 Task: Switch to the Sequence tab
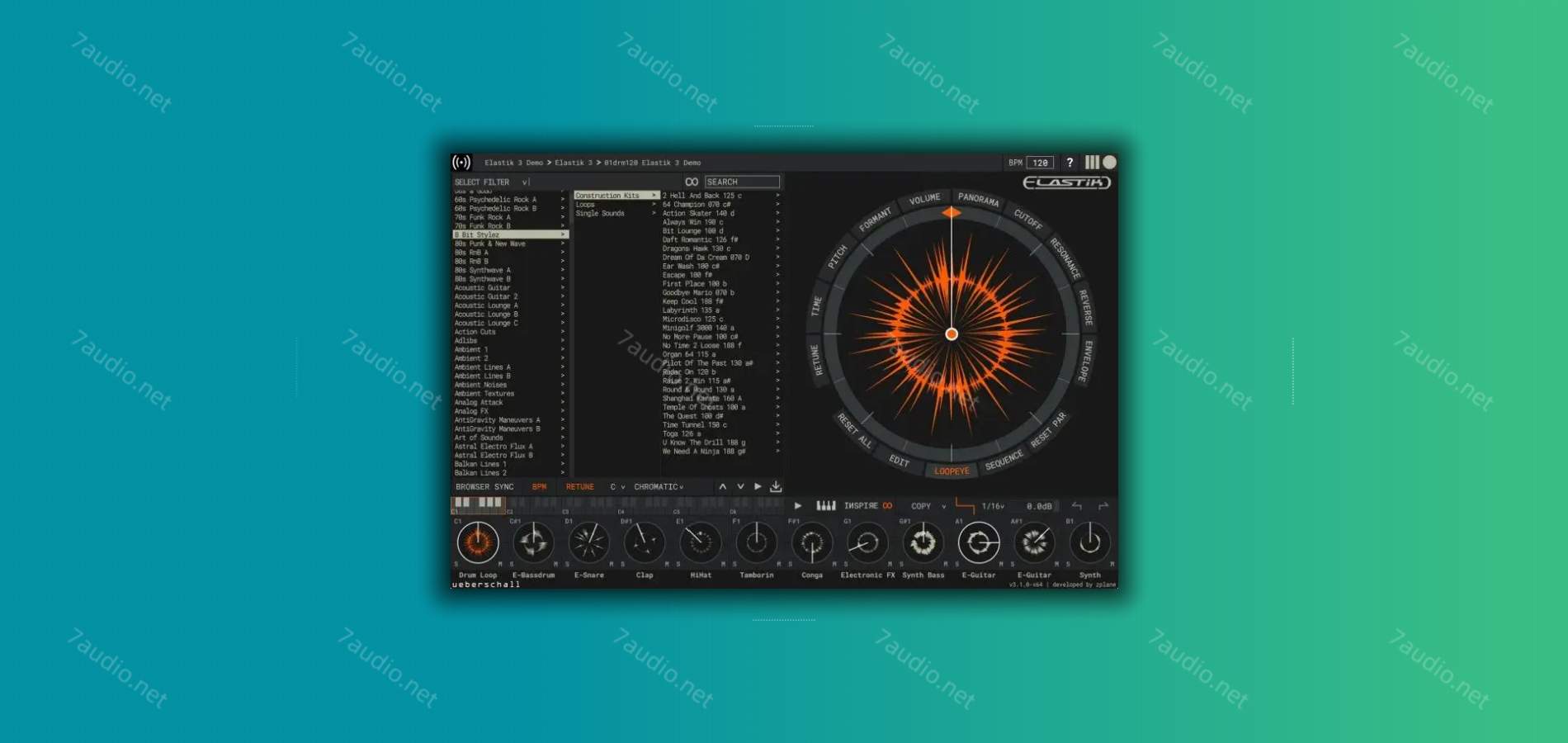1004,461
